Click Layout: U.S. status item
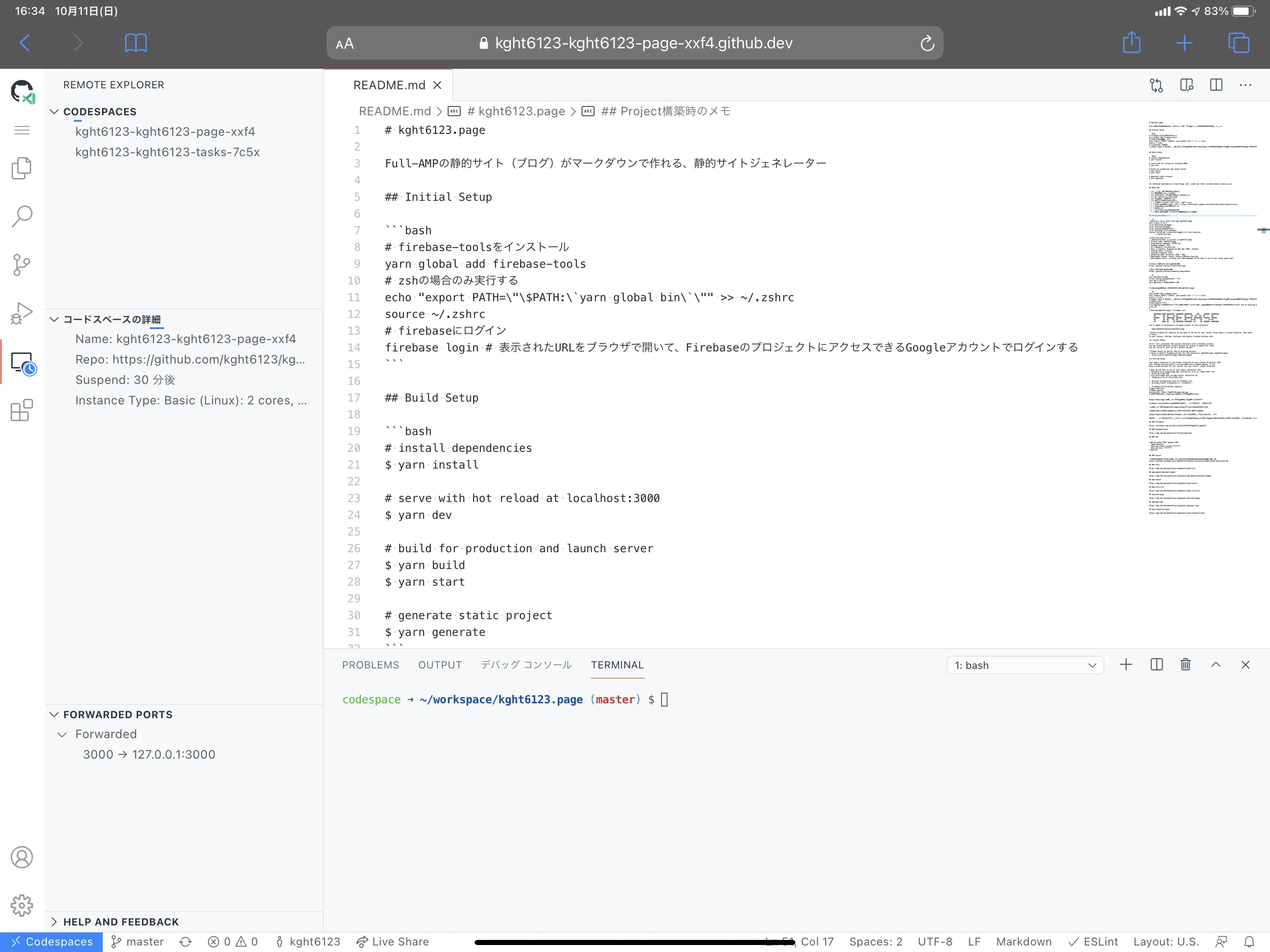The height and width of the screenshot is (952, 1270). pos(1165,942)
